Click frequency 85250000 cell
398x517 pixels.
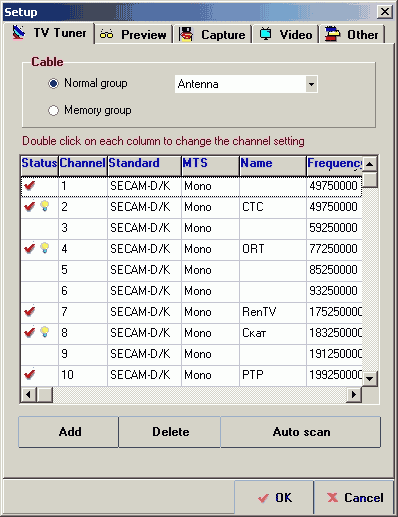[333, 270]
